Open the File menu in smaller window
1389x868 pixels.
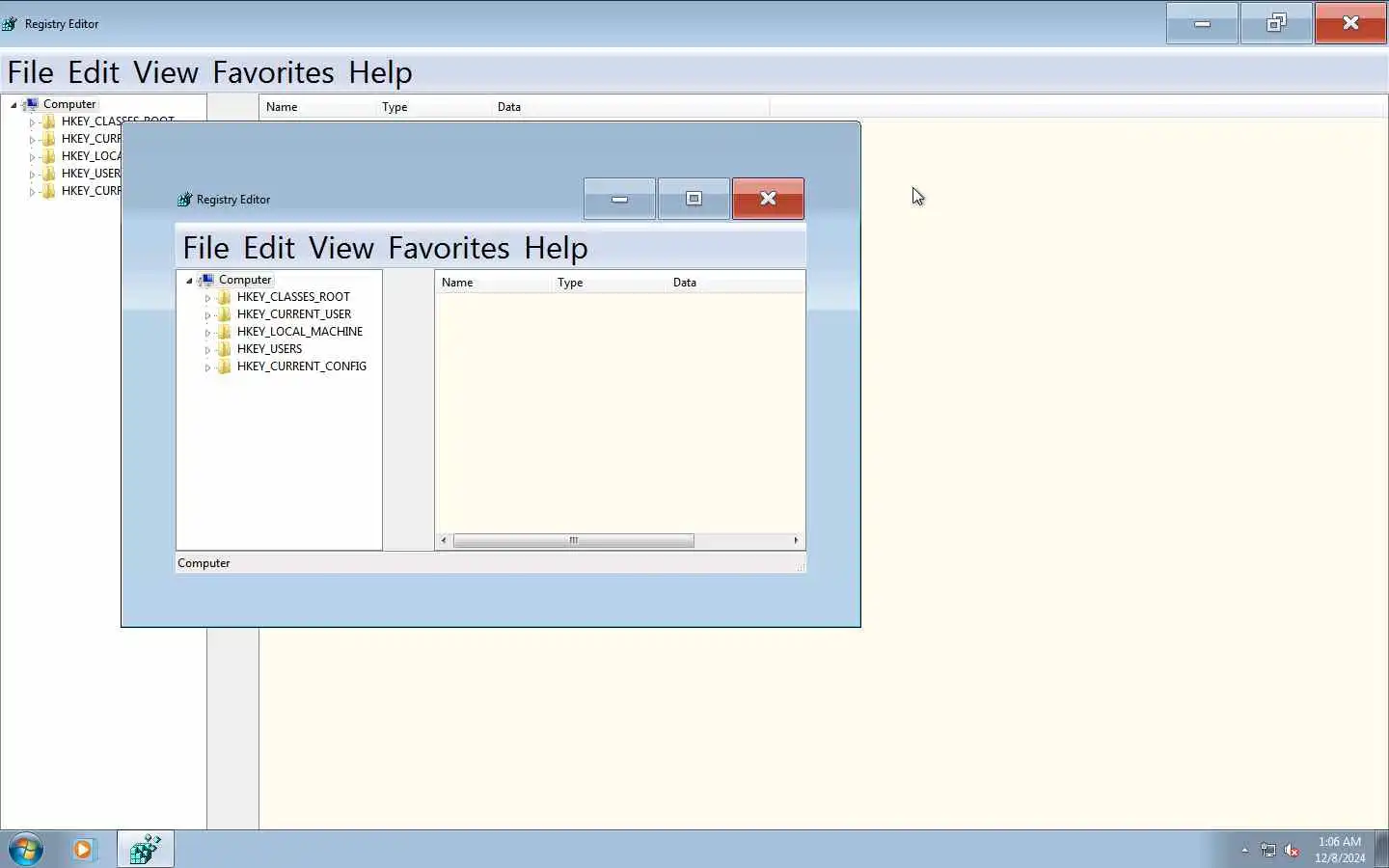click(x=206, y=249)
